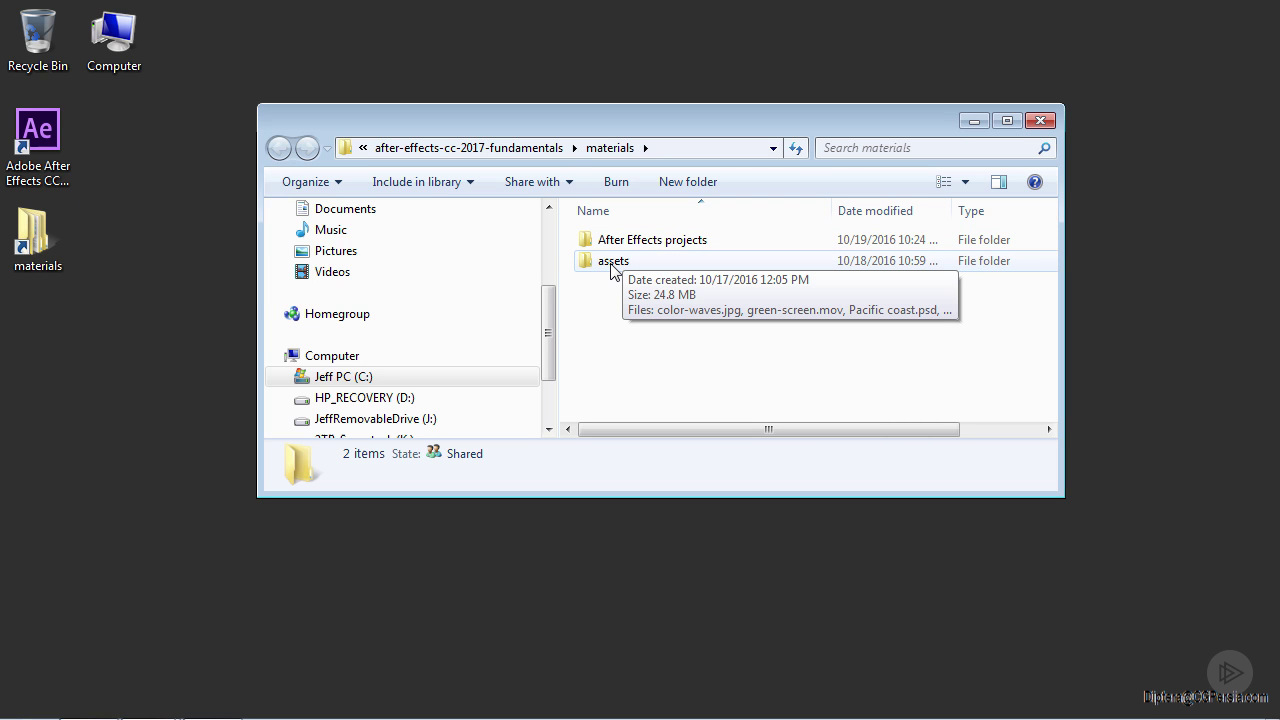Screen dimensions: 1280x720
Task: Click the horizontal scrollbar right arrow
Action: pos(1049,429)
